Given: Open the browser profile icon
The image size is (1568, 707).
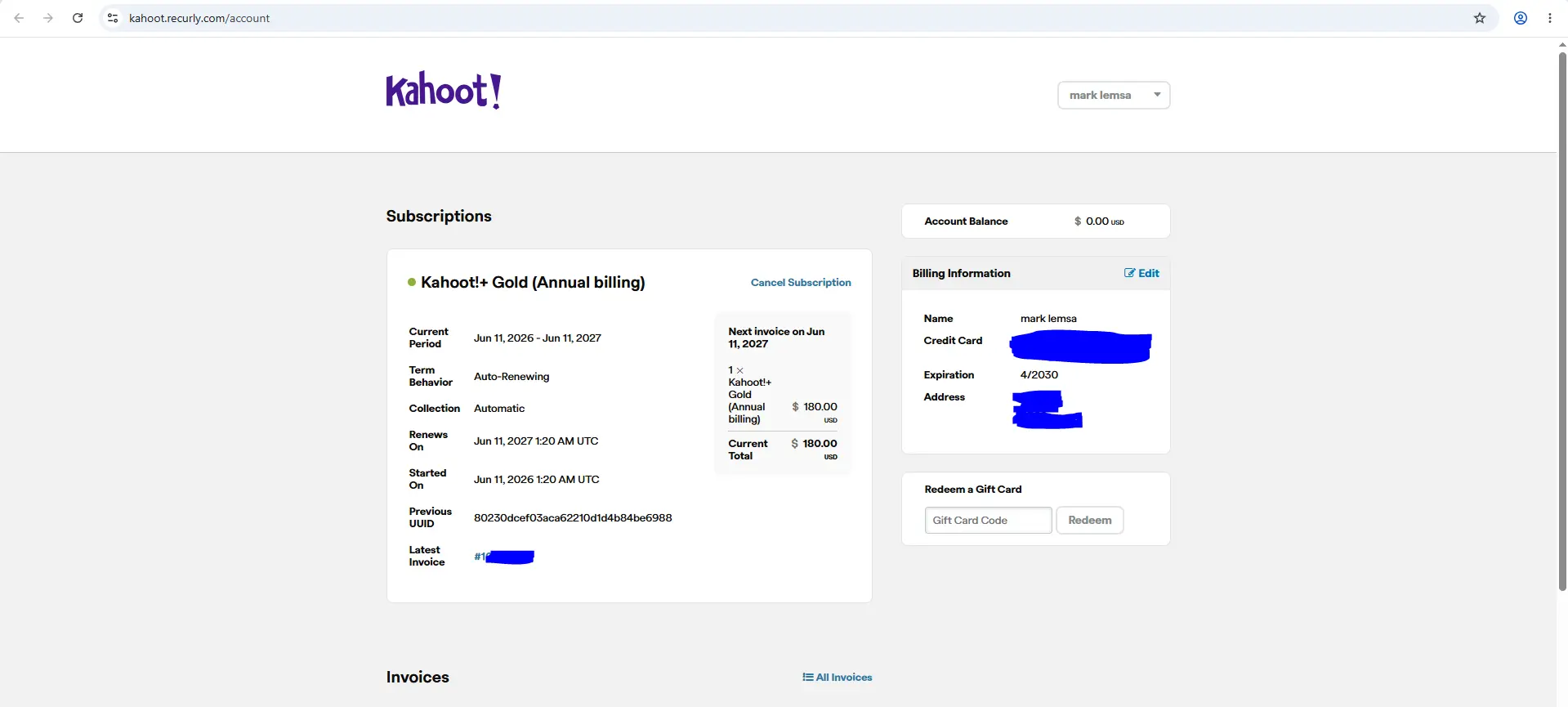Looking at the screenshot, I should pyautogui.click(x=1521, y=18).
